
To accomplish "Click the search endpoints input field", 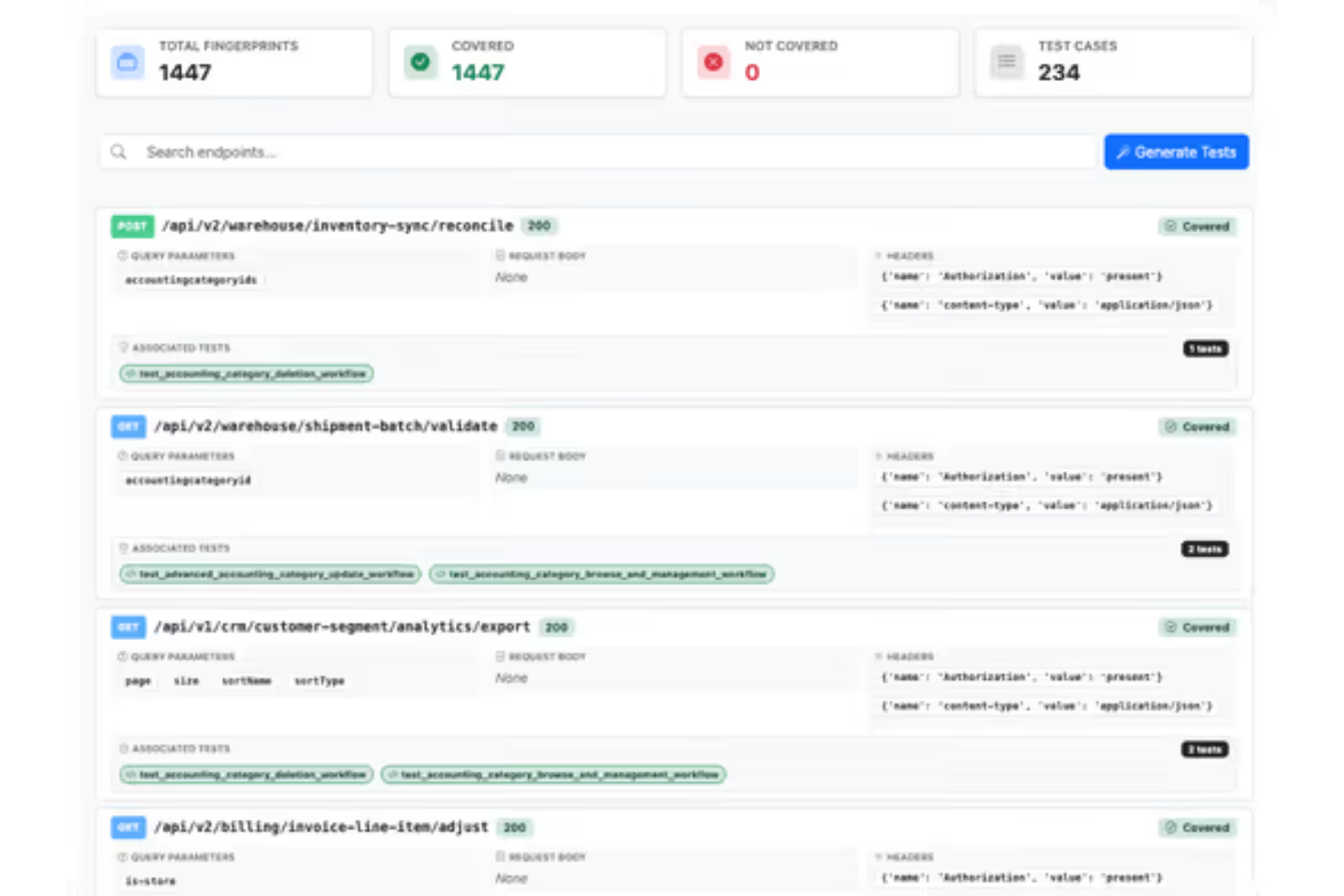I will pyautogui.click(x=363, y=152).
